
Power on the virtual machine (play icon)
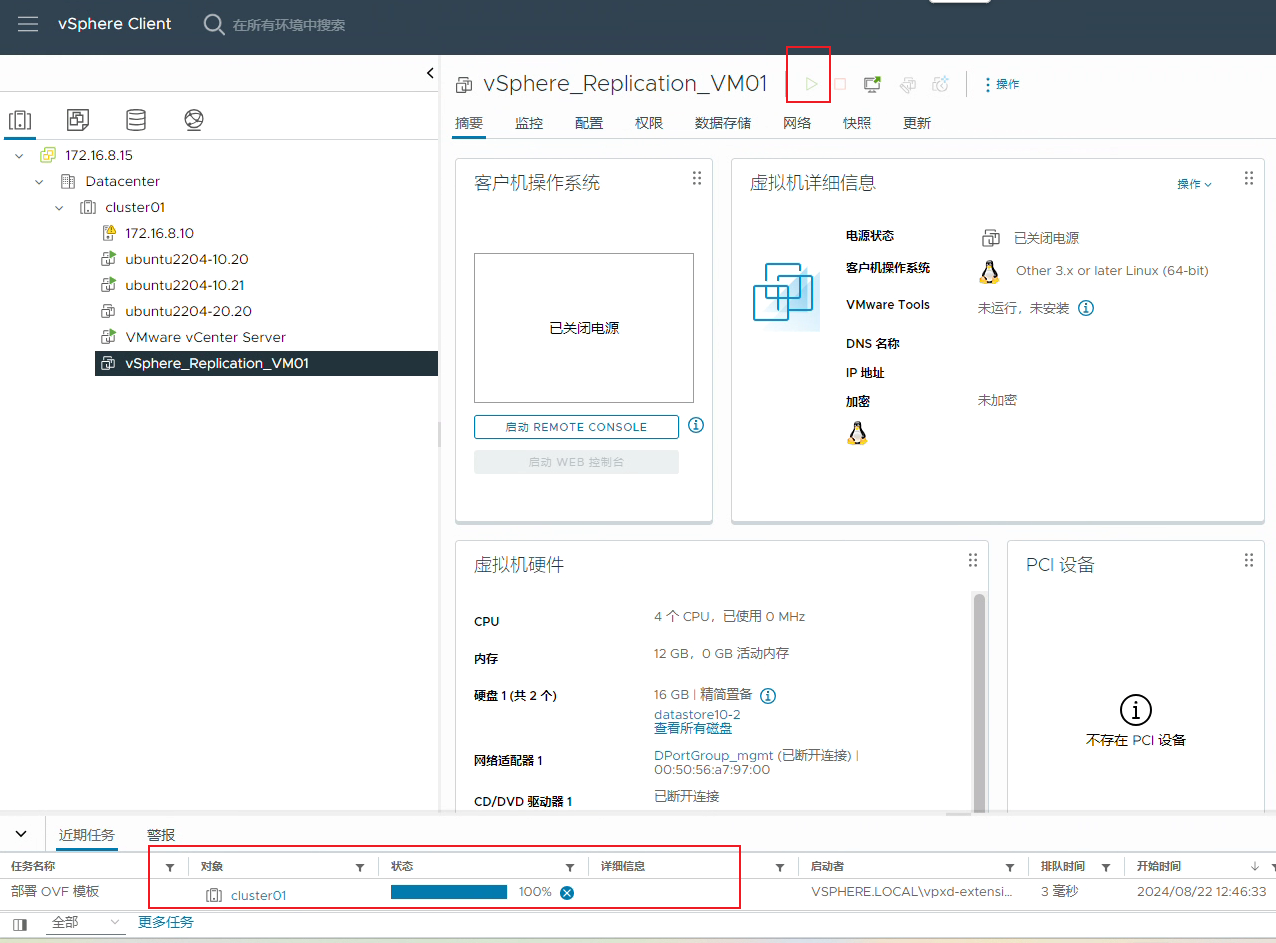point(812,84)
